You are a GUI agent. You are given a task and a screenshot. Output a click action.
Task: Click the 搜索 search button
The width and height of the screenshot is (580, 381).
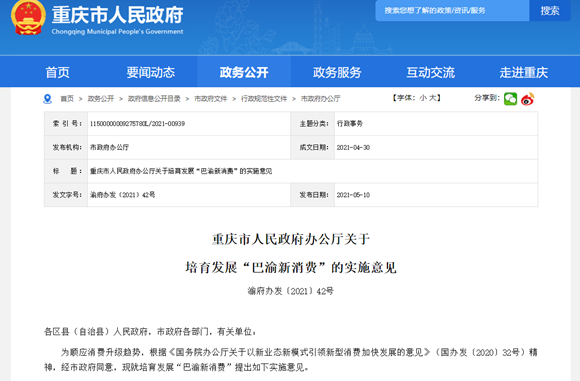click(x=550, y=11)
